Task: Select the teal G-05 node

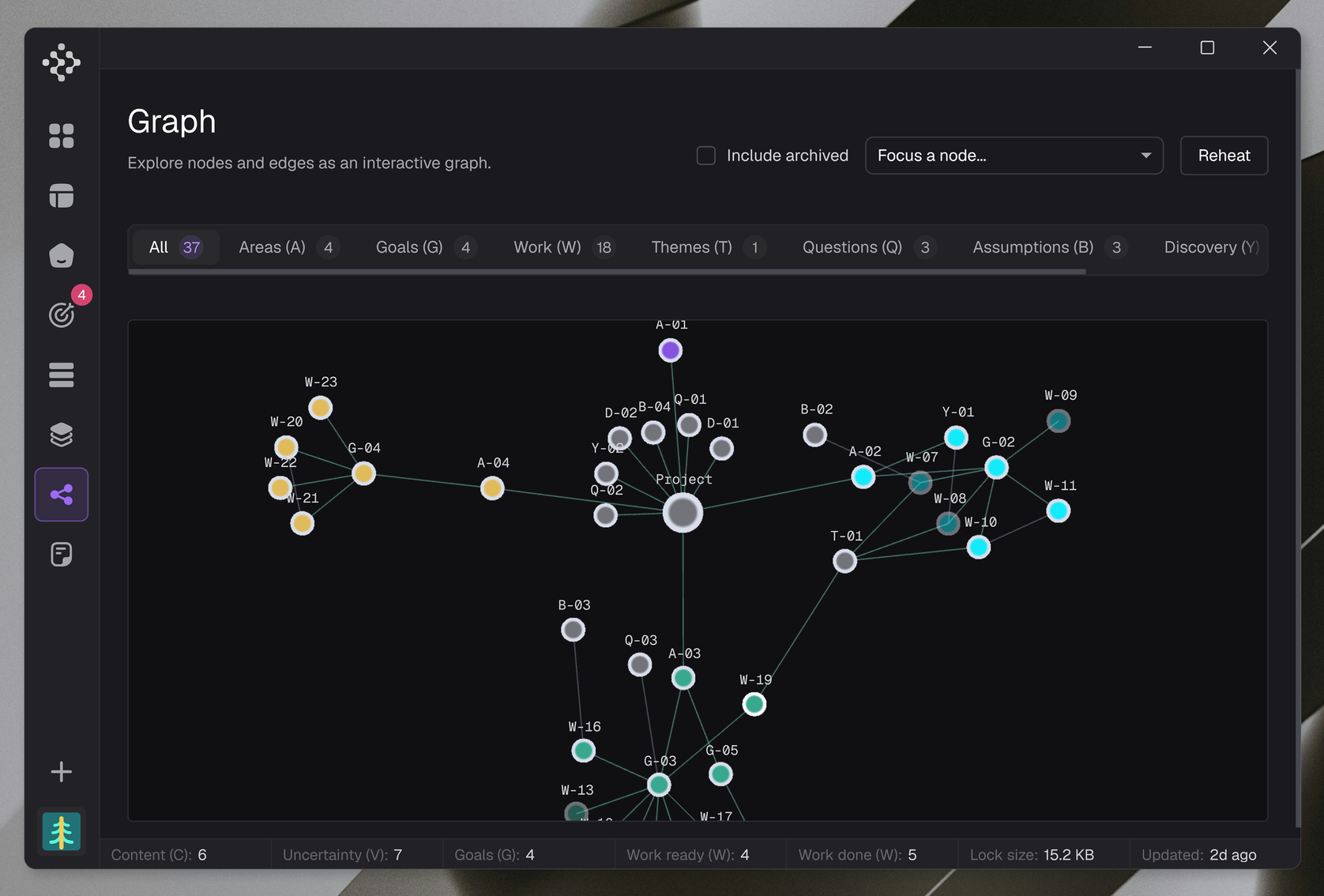Action: [x=720, y=774]
